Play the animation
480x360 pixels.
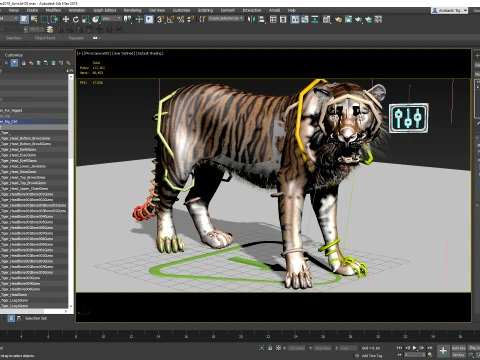(415, 348)
